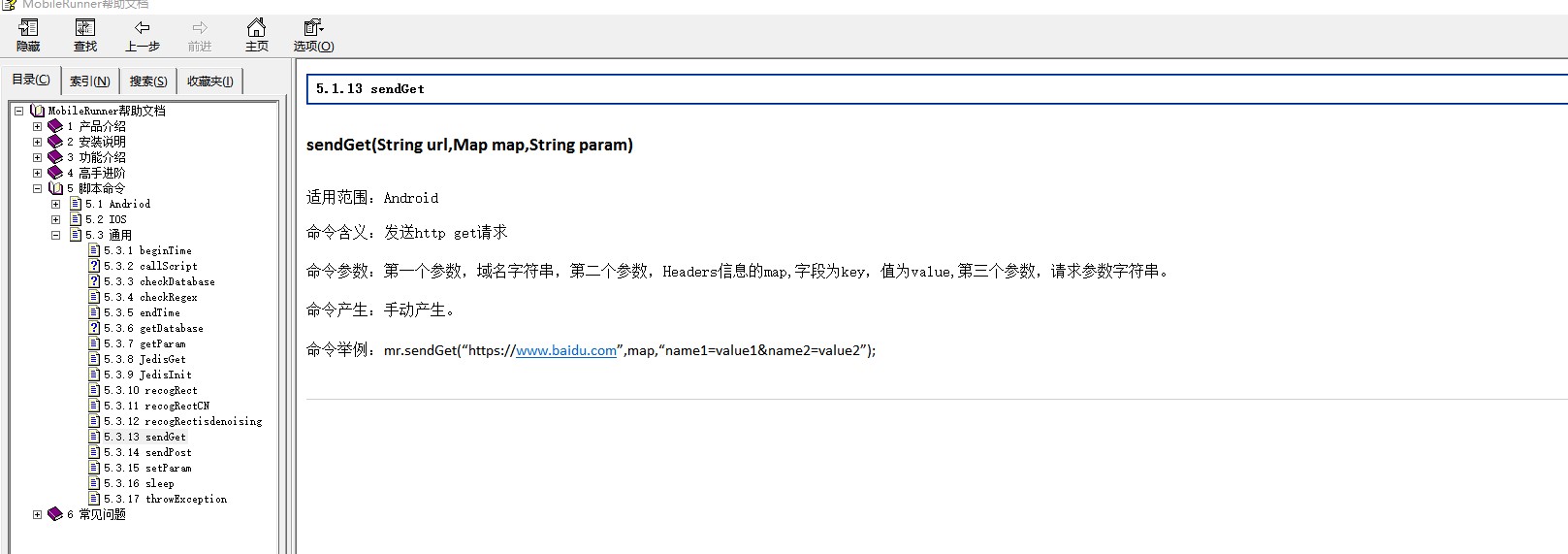Click the Find (查找) toolbar icon
This screenshot has height=554, width=1568.
pos(85,27)
